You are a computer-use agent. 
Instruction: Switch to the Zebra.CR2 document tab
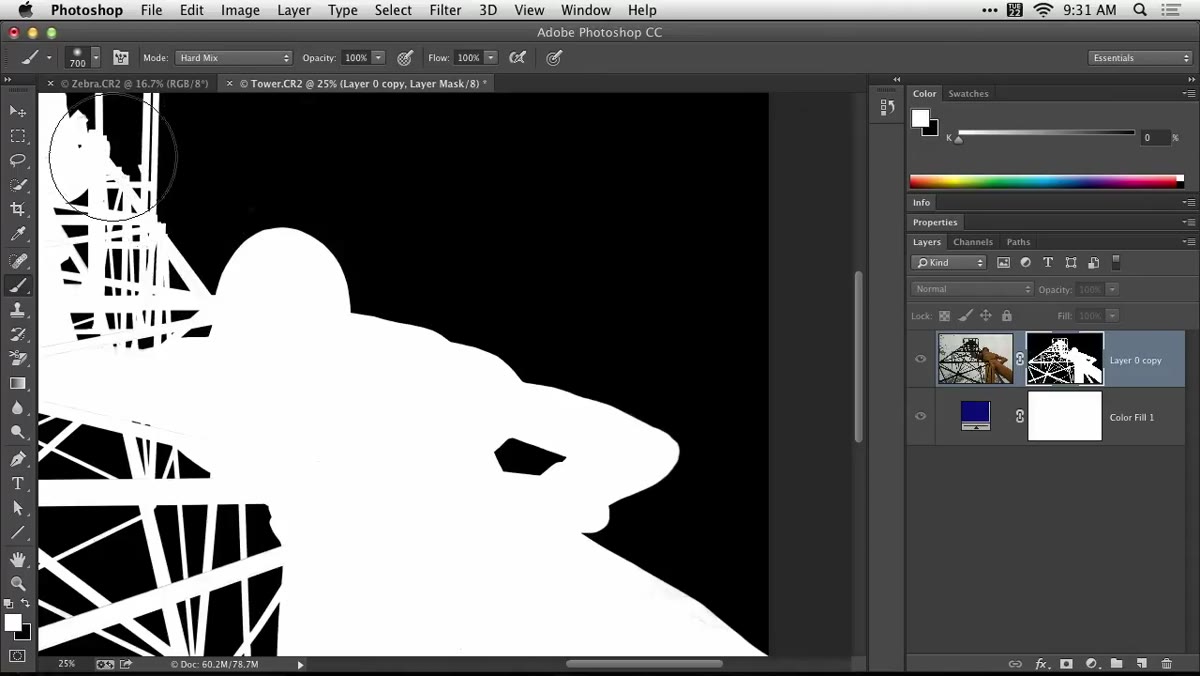(x=134, y=84)
